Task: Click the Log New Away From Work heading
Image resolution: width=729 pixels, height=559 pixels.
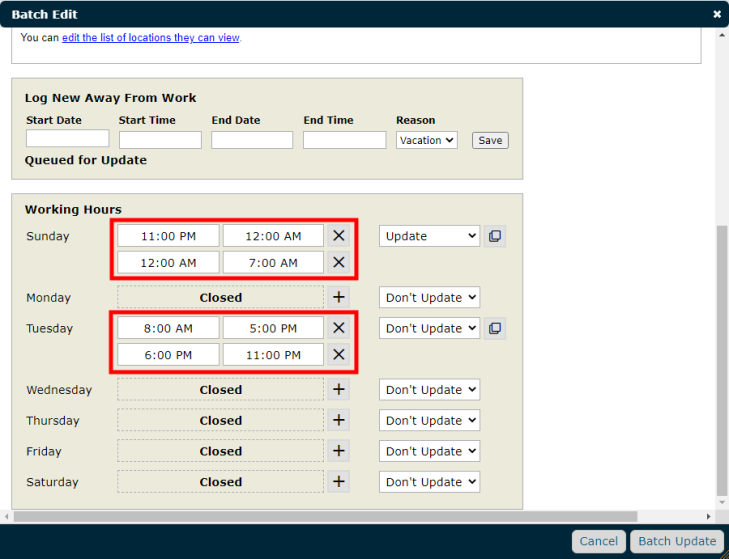Action: pyautogui.click(x=110, y=98)
